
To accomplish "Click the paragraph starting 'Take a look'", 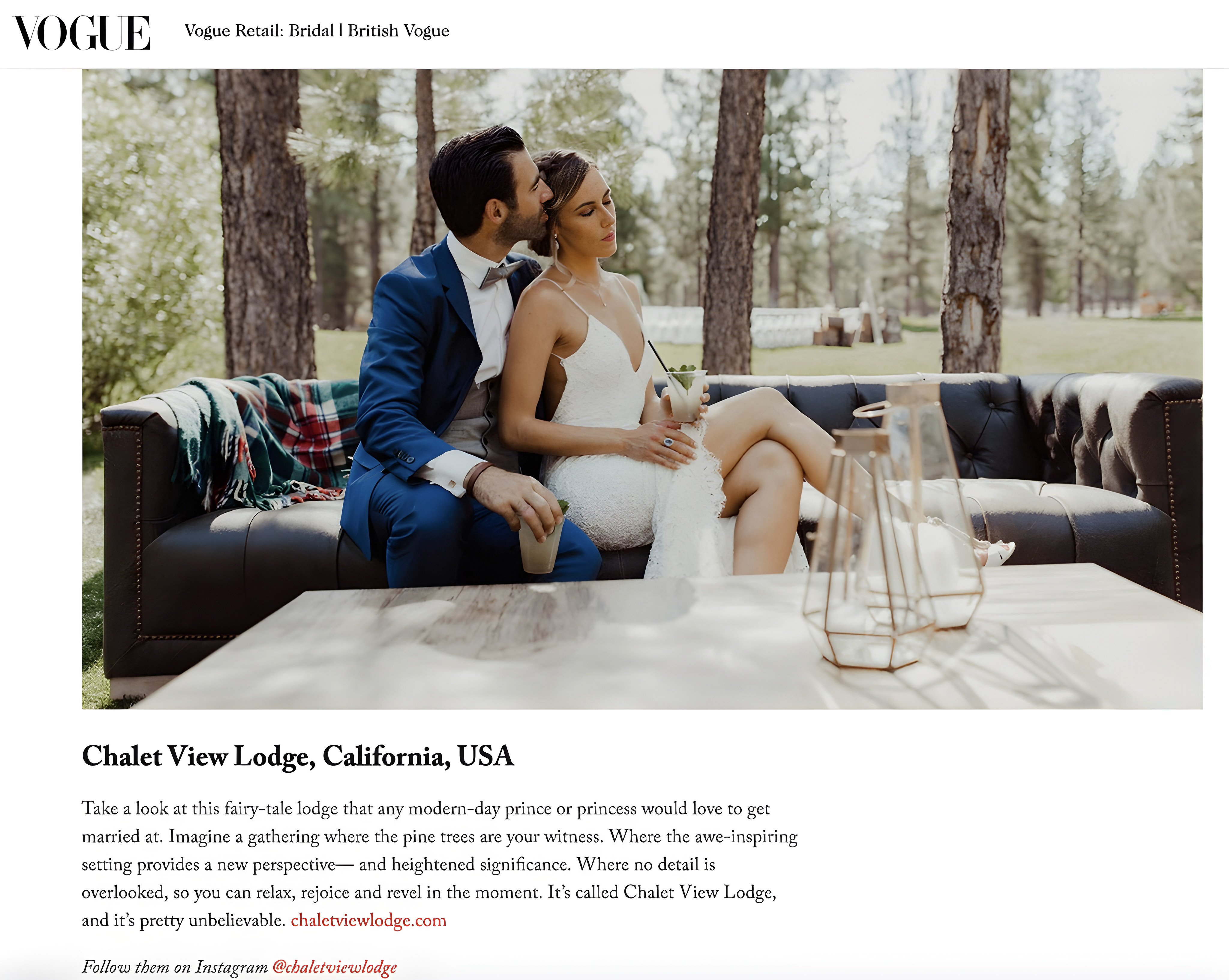I will 440,864.
